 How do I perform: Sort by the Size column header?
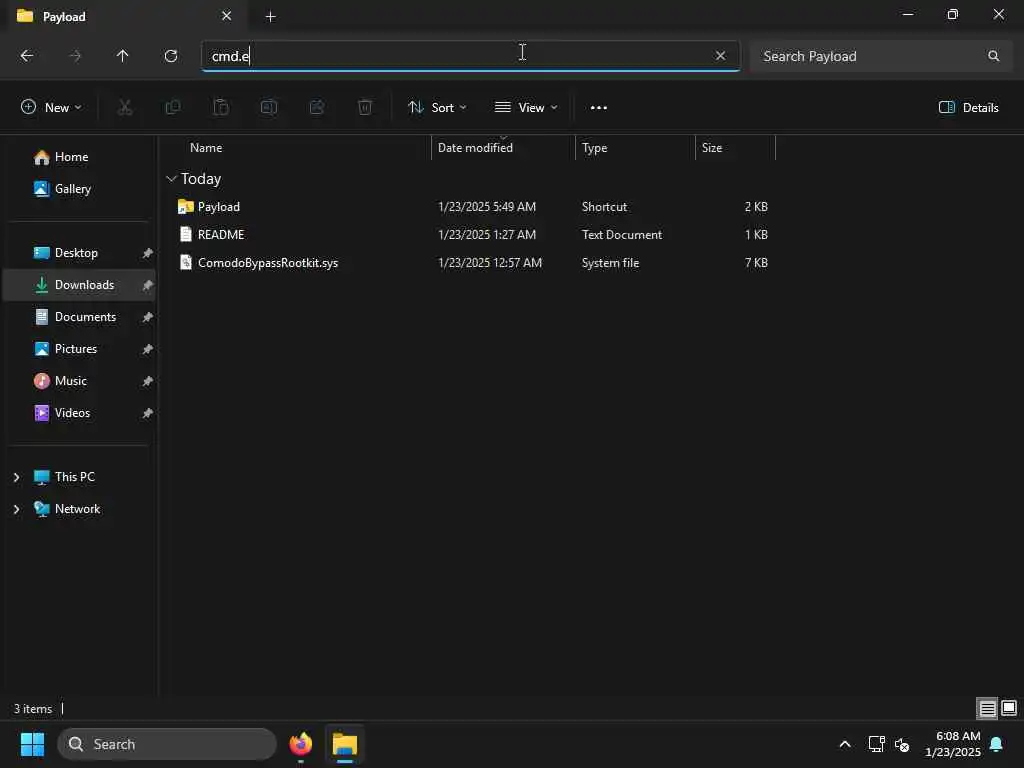point(712,148)
